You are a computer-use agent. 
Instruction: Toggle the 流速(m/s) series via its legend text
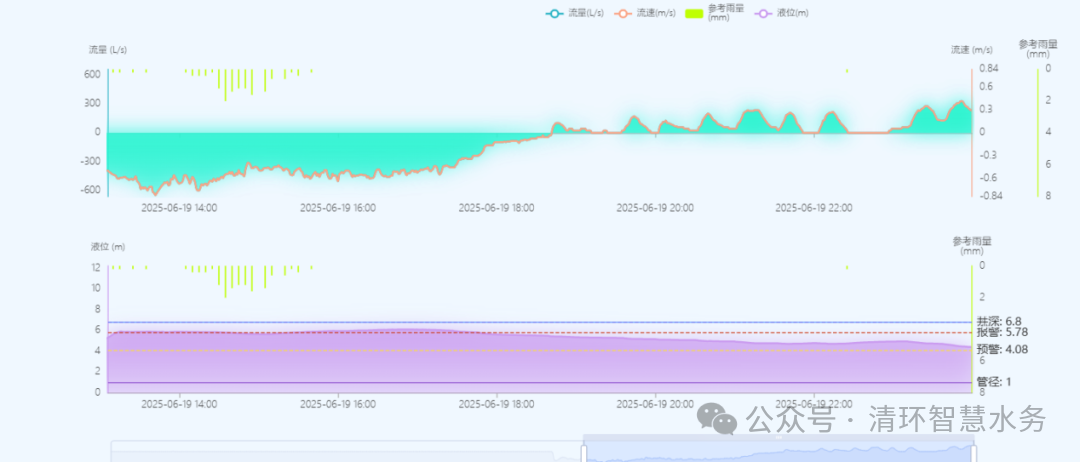tap(658, 13)
